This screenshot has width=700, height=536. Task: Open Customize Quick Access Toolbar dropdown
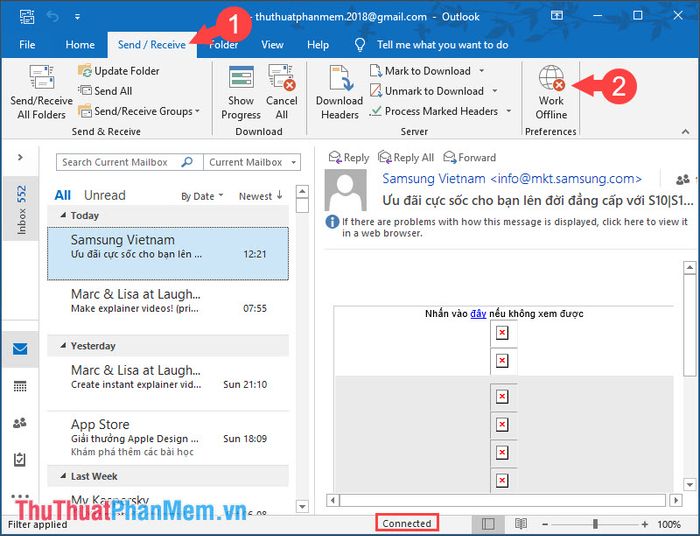77,17
